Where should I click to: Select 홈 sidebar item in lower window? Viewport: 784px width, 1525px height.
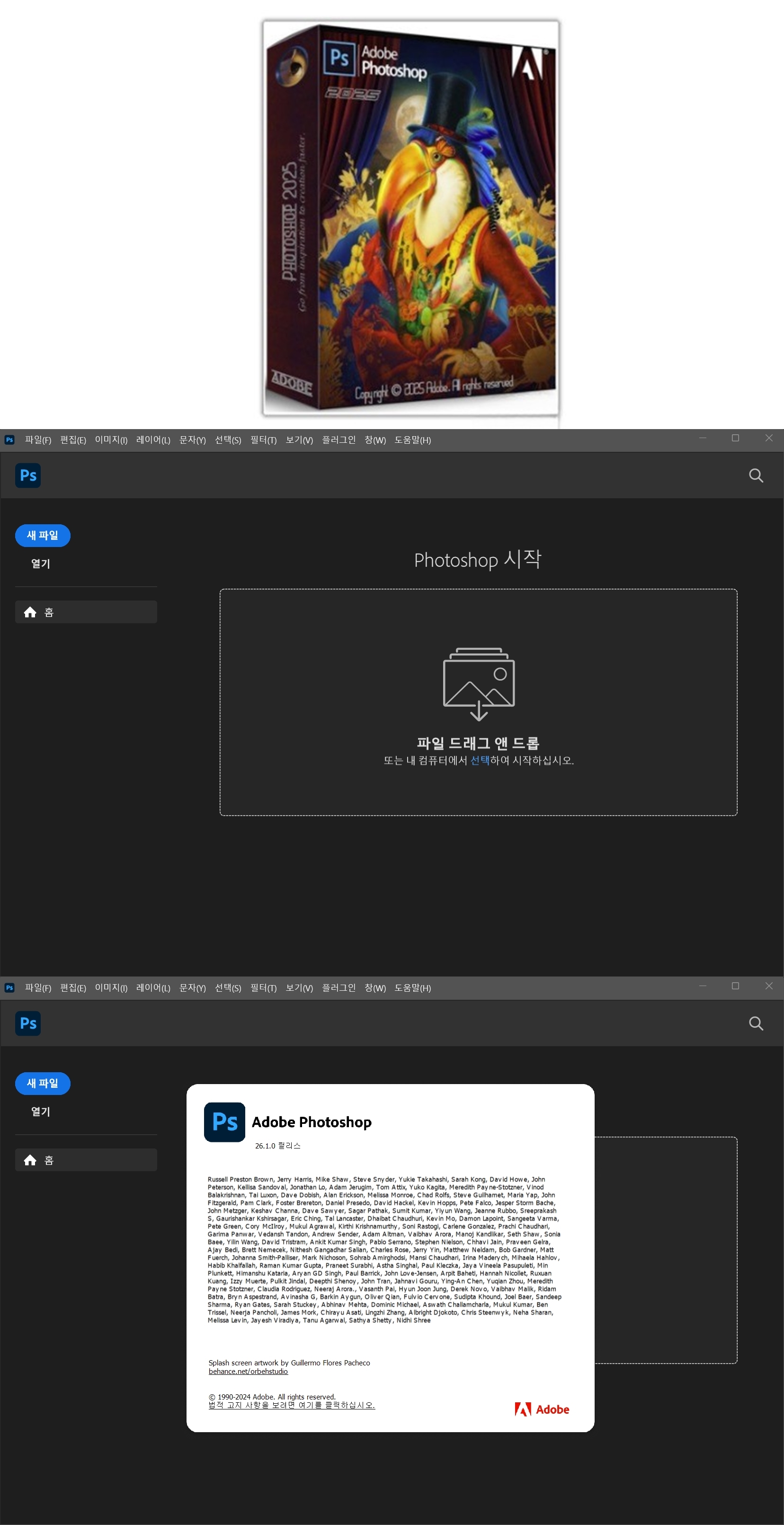pyautogui.click(x=86, y=1160)
